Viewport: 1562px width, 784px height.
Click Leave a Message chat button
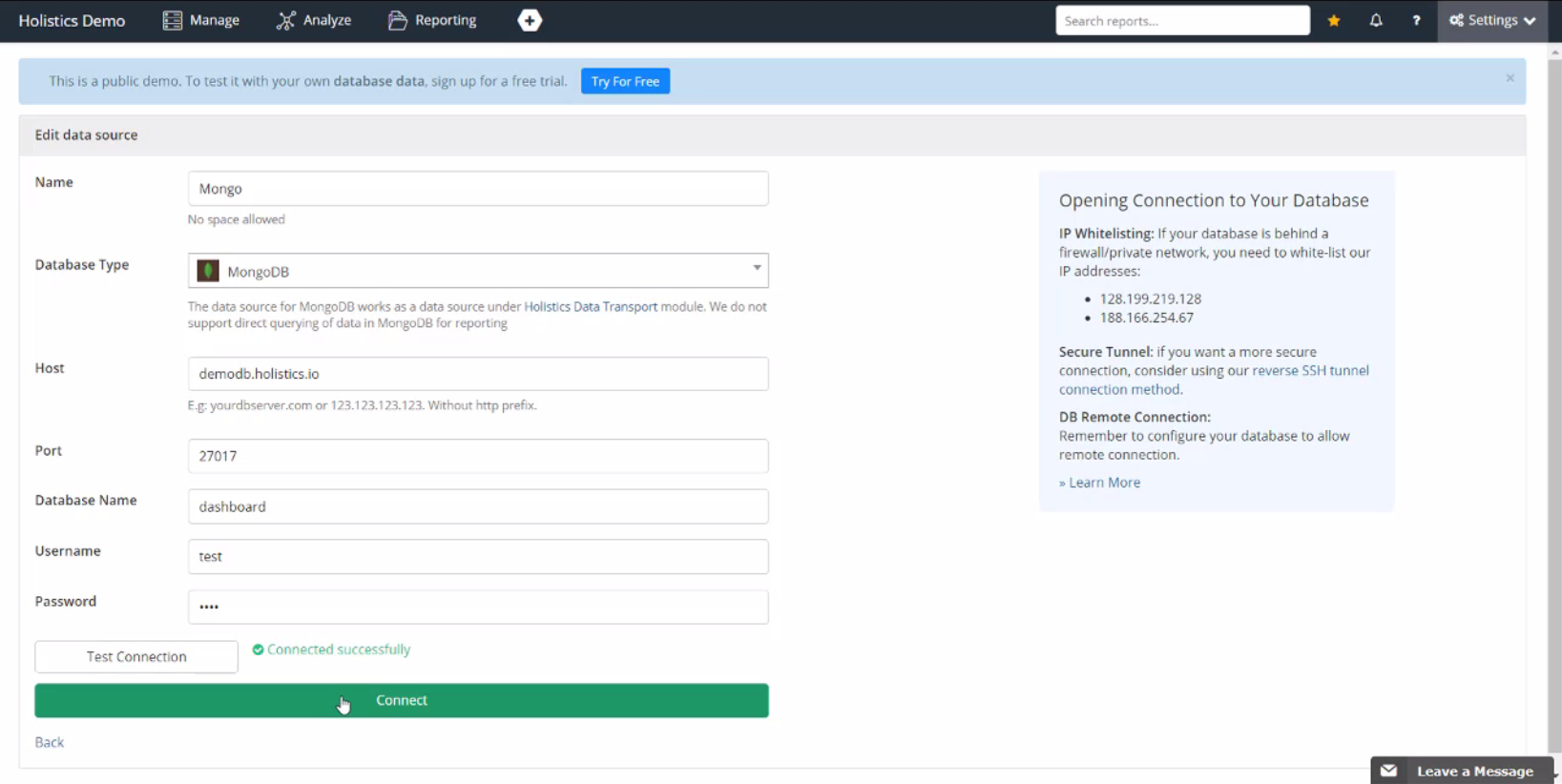pos(1461,771)
